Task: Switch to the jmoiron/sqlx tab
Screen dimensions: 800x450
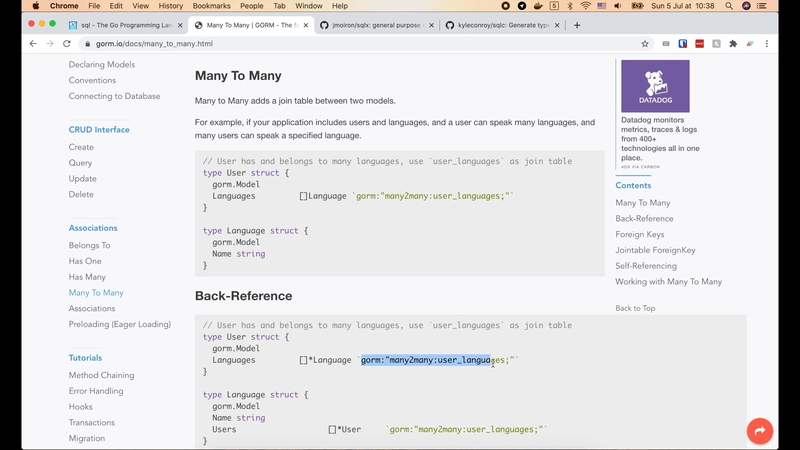Action: pos(375,25)
